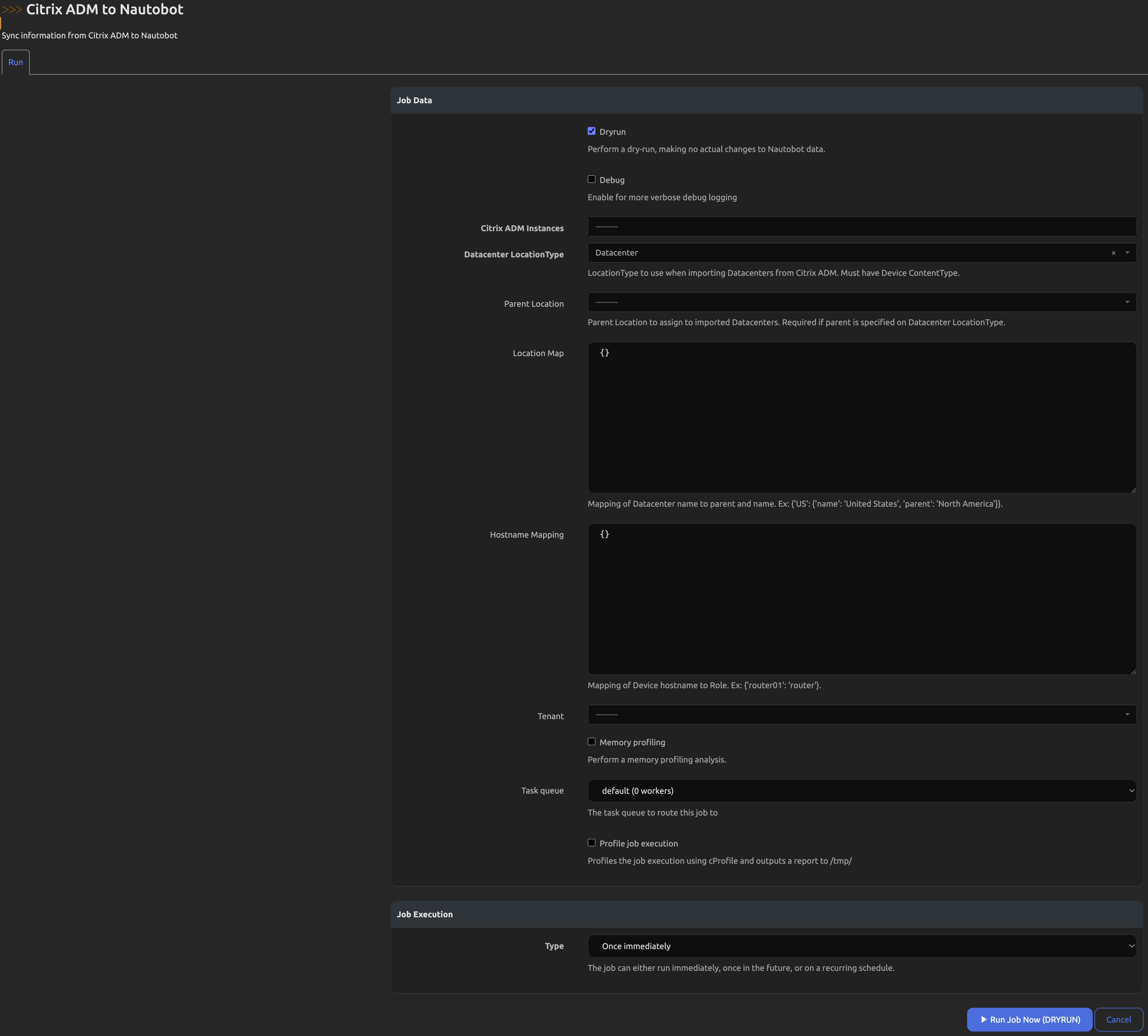Clear the Datacenter LocationType selection with the x icon
This screenshot has width=1148, height=1036.
[x=1113, y=253]
